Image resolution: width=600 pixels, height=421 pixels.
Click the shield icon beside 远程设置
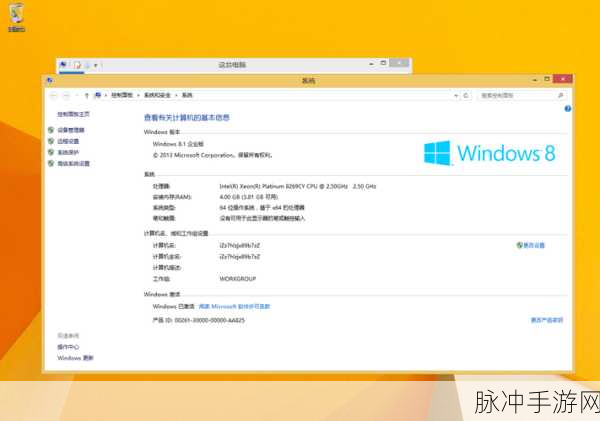tap(51, 141)
